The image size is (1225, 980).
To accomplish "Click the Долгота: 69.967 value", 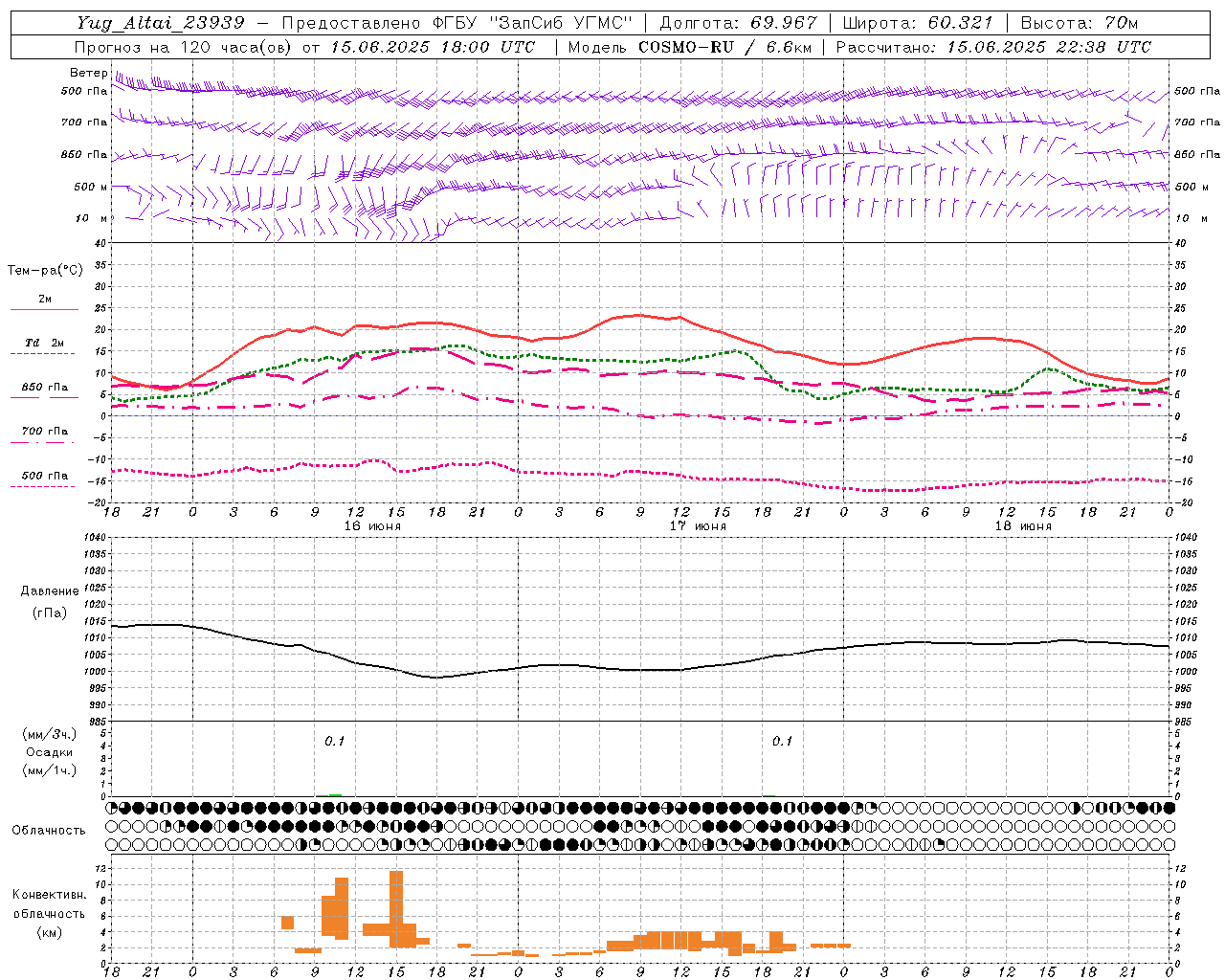I will pos(739,23).
